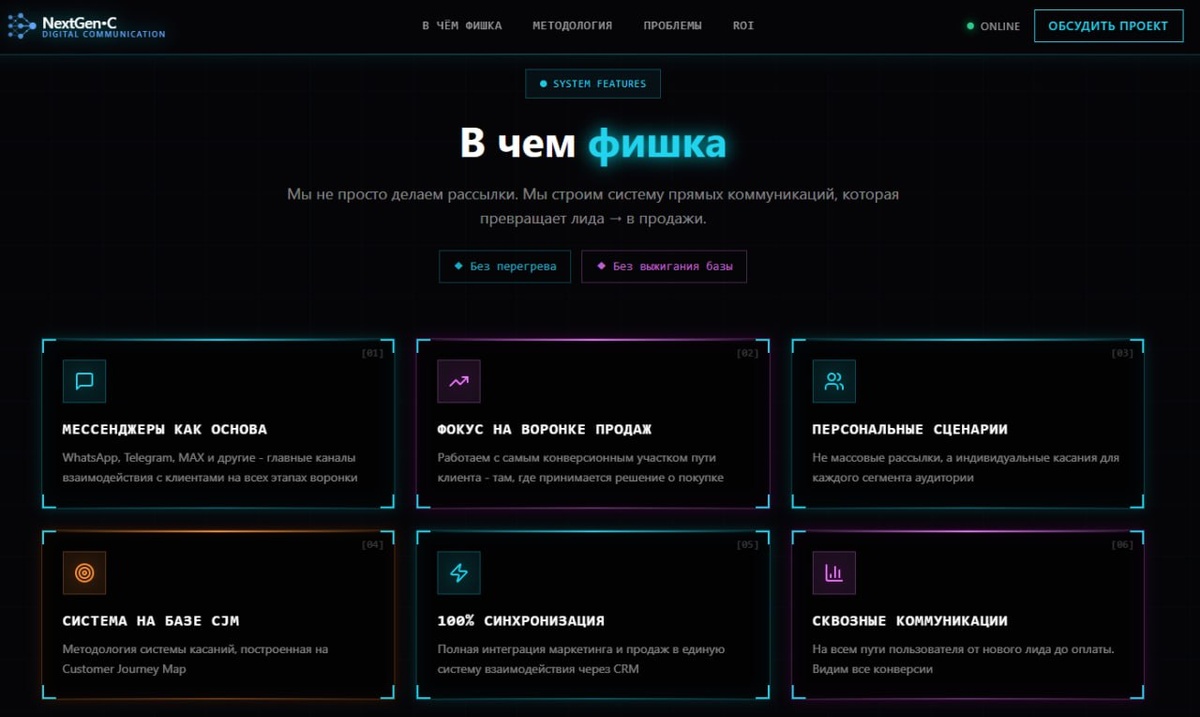
Task: Click the bar chart icon in card 06
Action: [x=834, y=573]
